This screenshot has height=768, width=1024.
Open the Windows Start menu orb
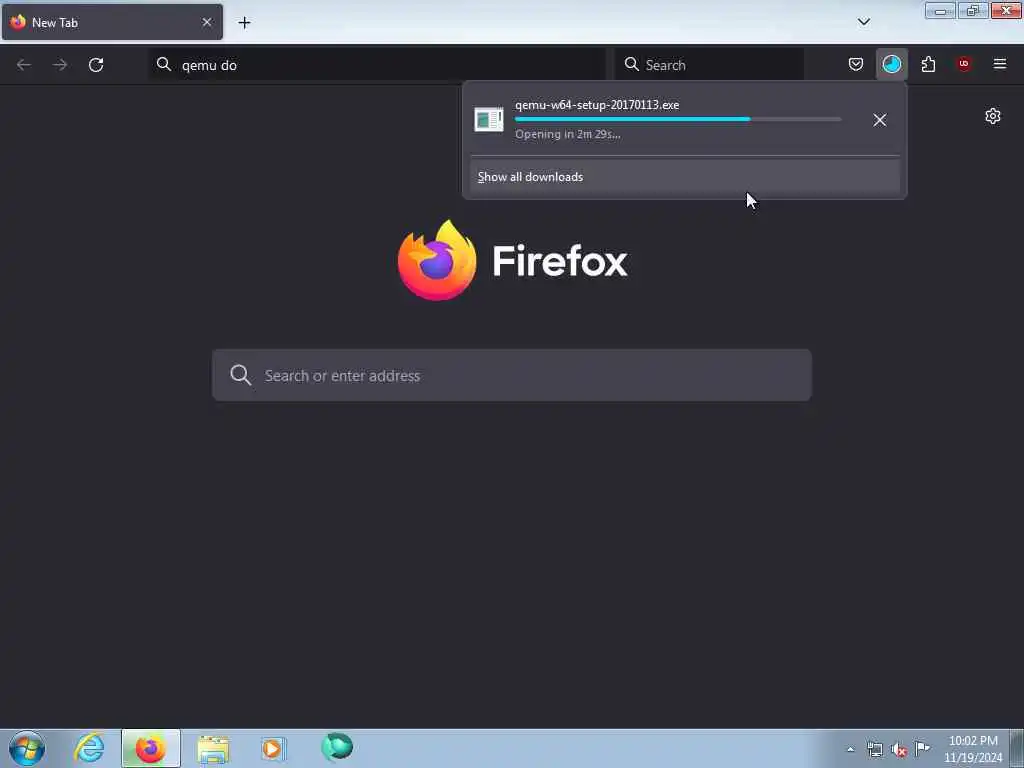click(27, 748)
